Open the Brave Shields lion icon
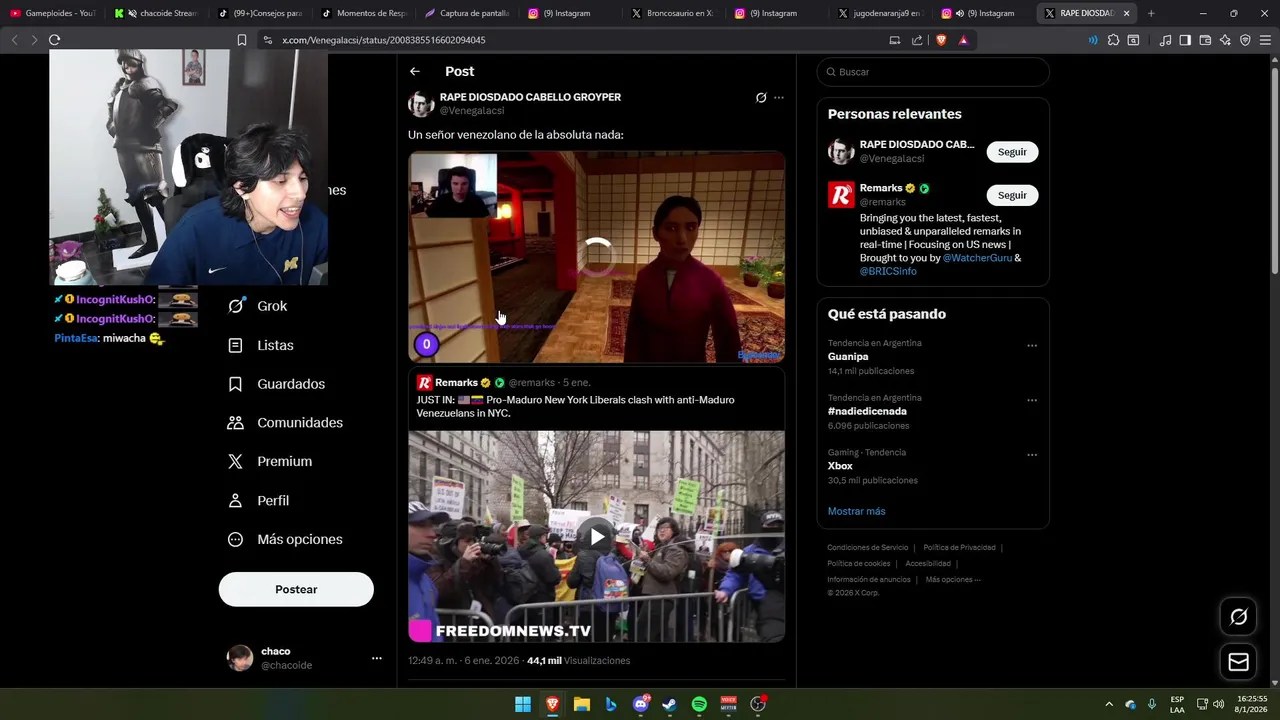 tap(941, 40)
